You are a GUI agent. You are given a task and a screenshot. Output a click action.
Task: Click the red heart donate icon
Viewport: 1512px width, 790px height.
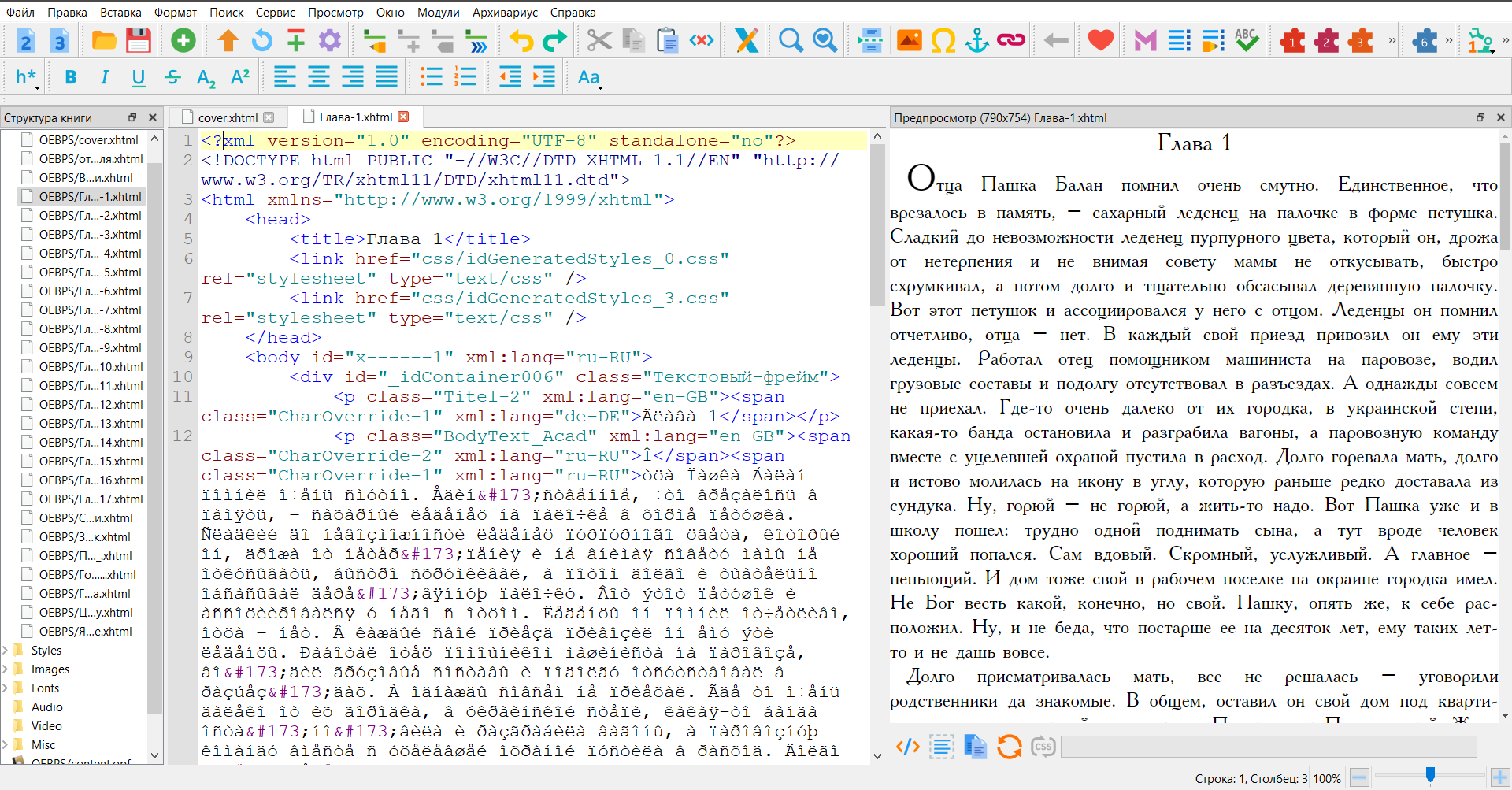[x=1100, y=40]
